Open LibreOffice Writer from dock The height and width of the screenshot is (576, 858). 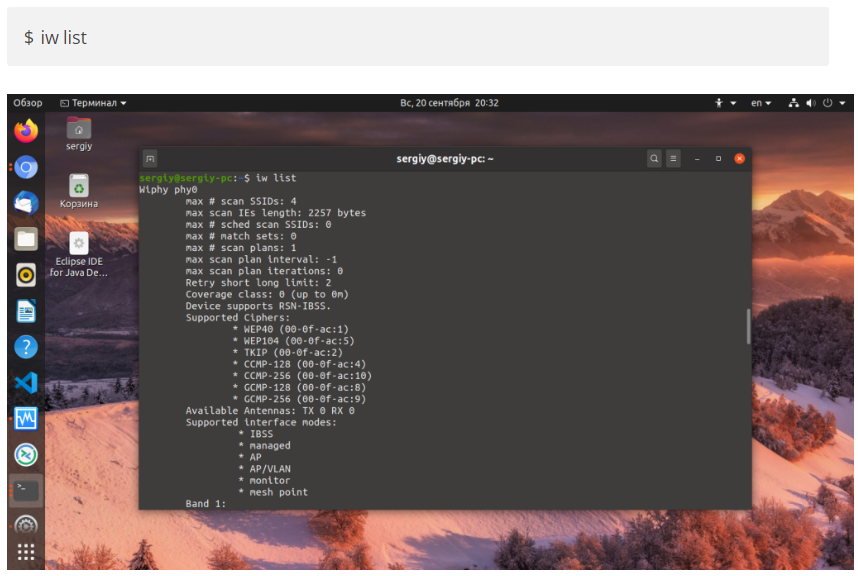coord(26,311)
